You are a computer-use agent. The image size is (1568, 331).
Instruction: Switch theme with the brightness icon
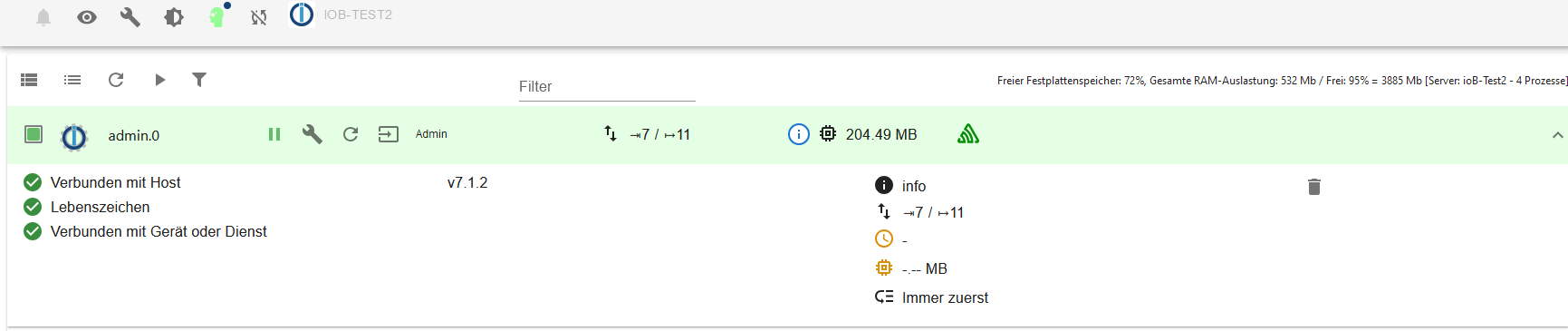point(174,17)
